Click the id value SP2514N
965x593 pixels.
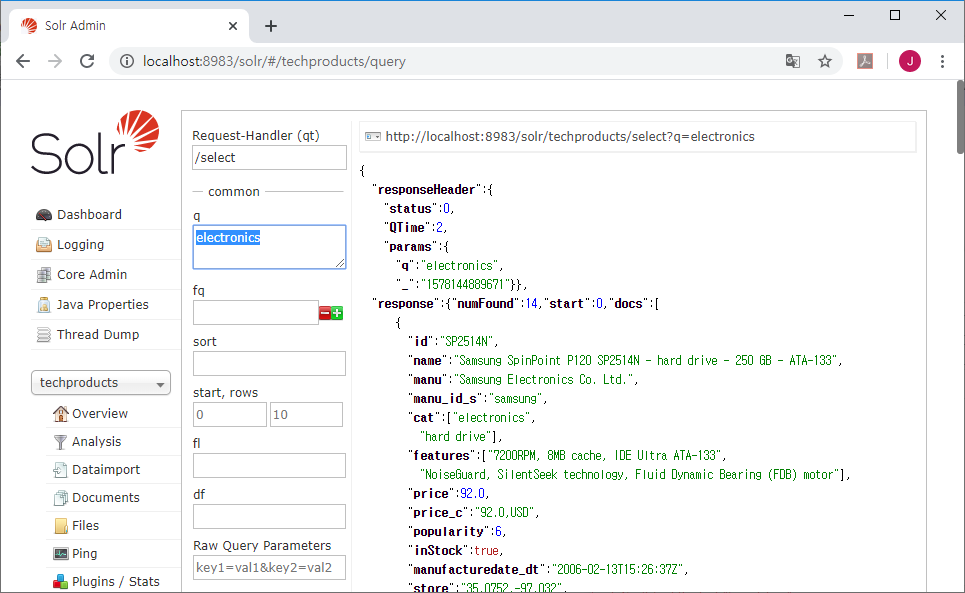467,341
